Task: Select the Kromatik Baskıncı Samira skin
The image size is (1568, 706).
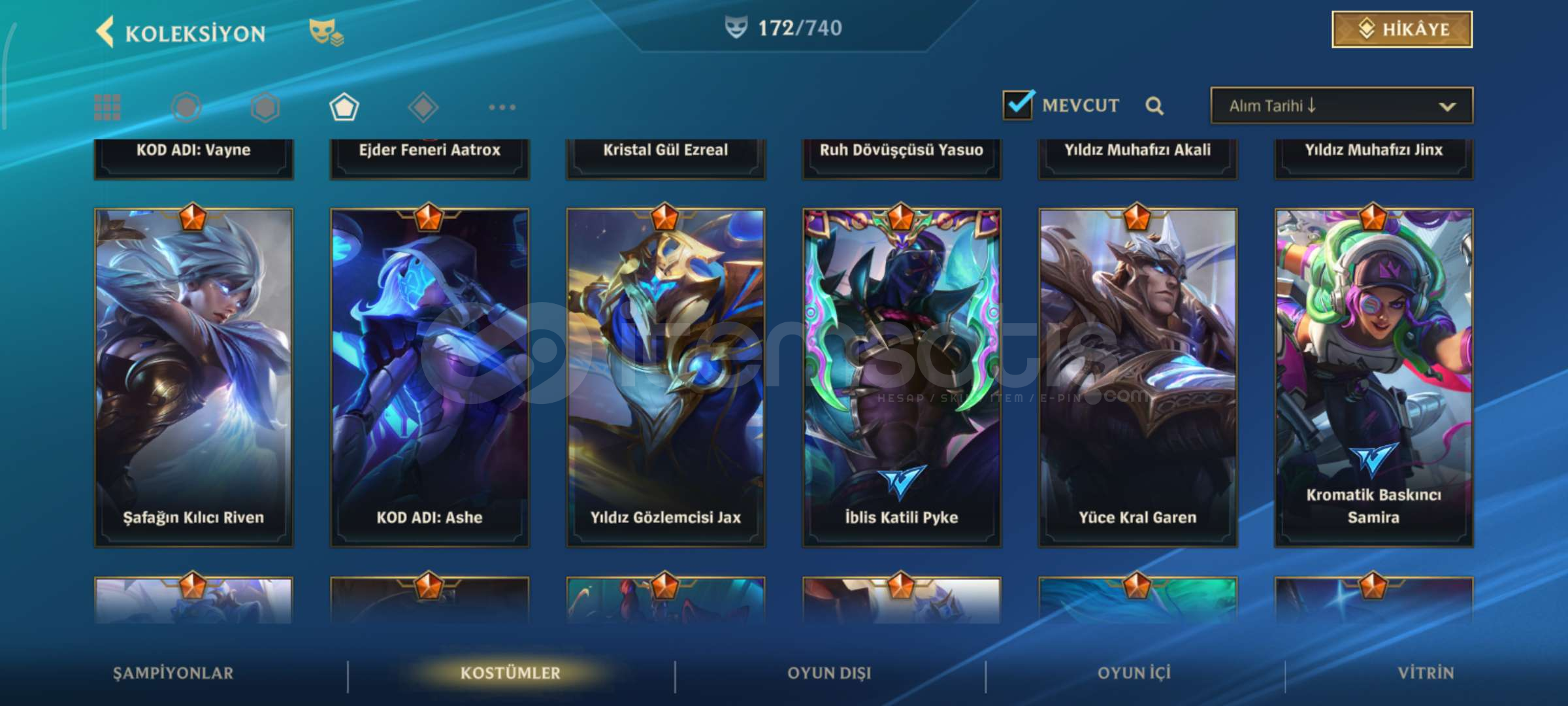Action: 1373,377
